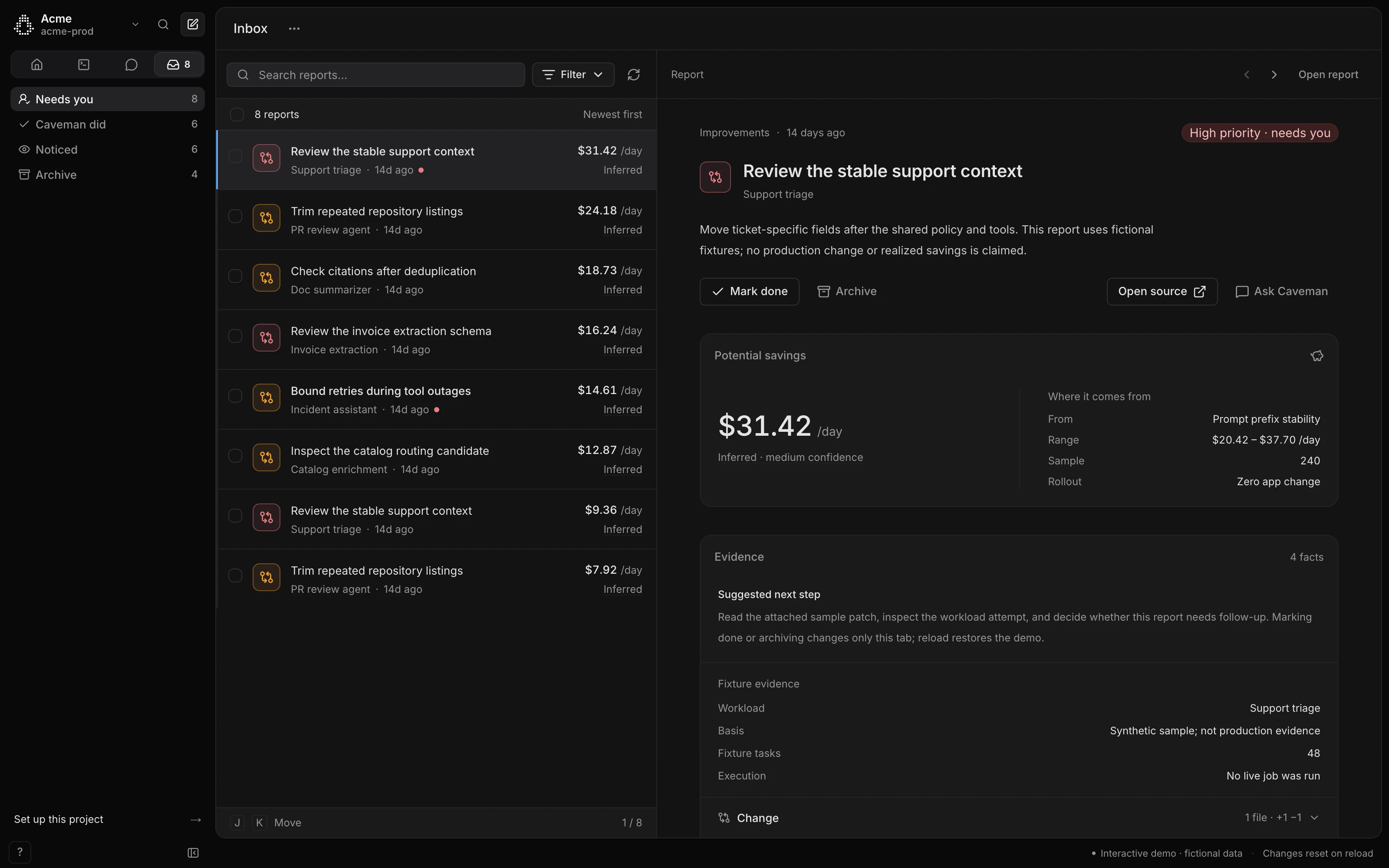Go to previous report arrow
Image resolution: width=1389 pixels, height=868 pixels.
pos(1246,75)
